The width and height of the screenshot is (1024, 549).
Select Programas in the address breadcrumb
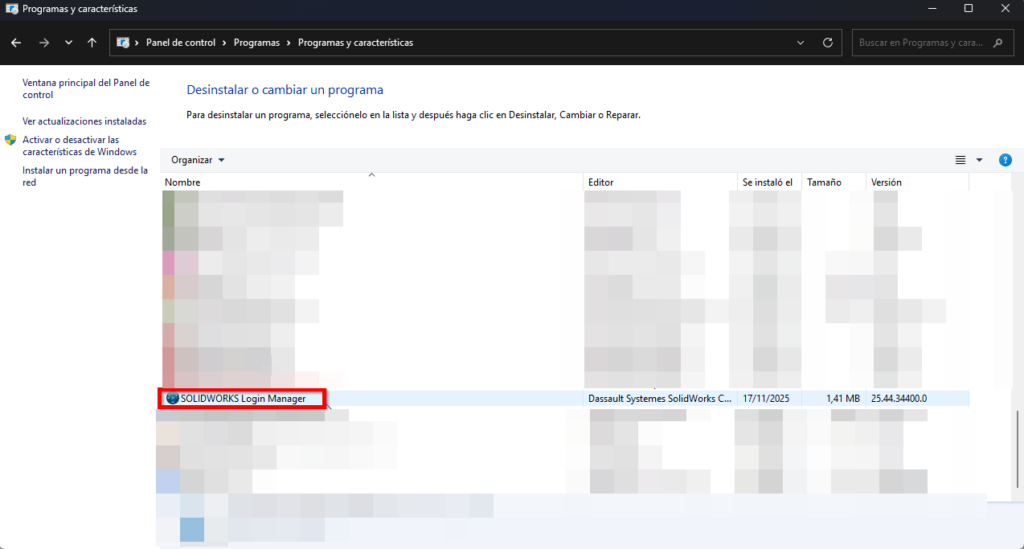[x=257, y=43]
